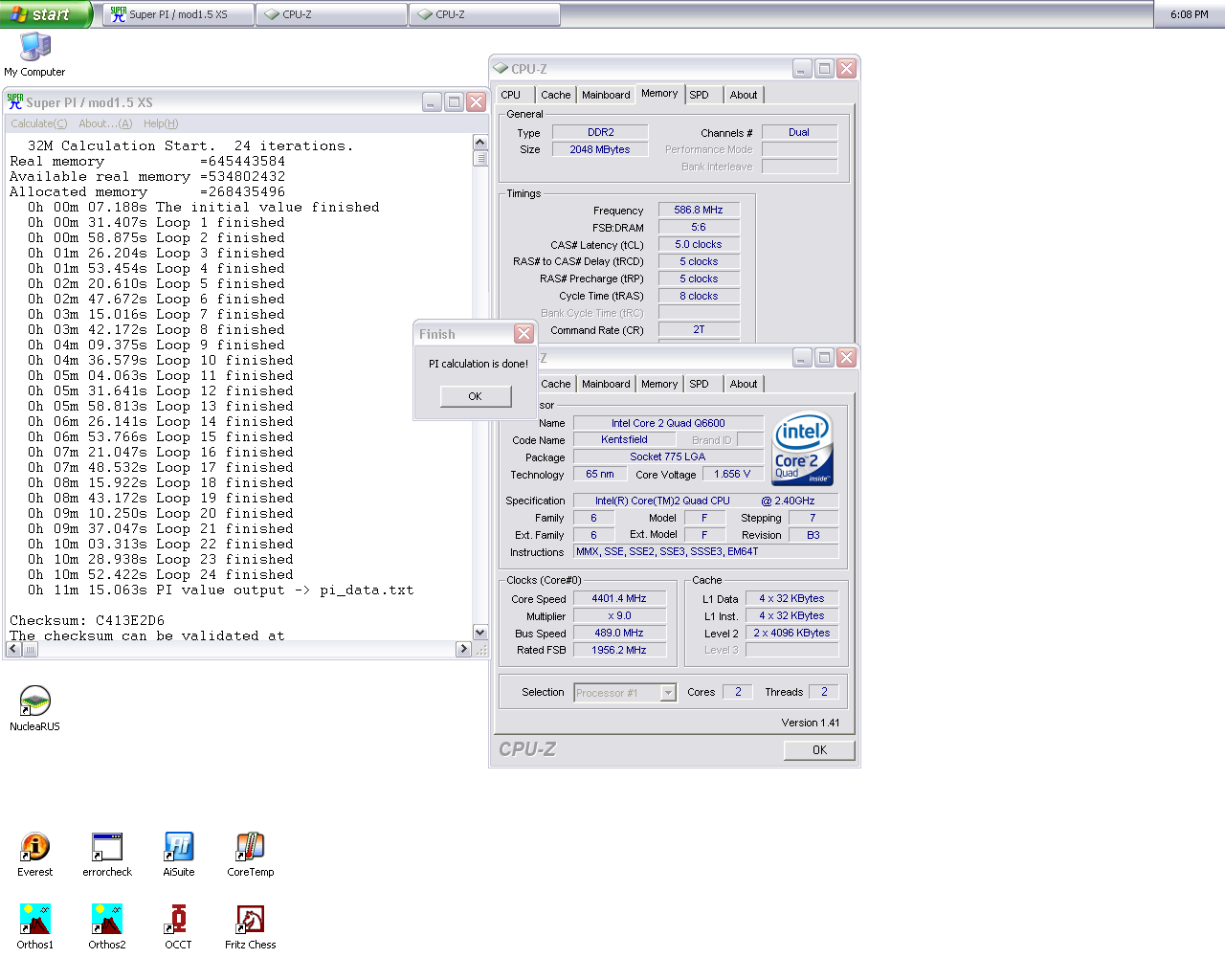Switch to second CPU-Z taskbar button
This screenshot has height=980, width=1225.
click(x=484, y=14)
